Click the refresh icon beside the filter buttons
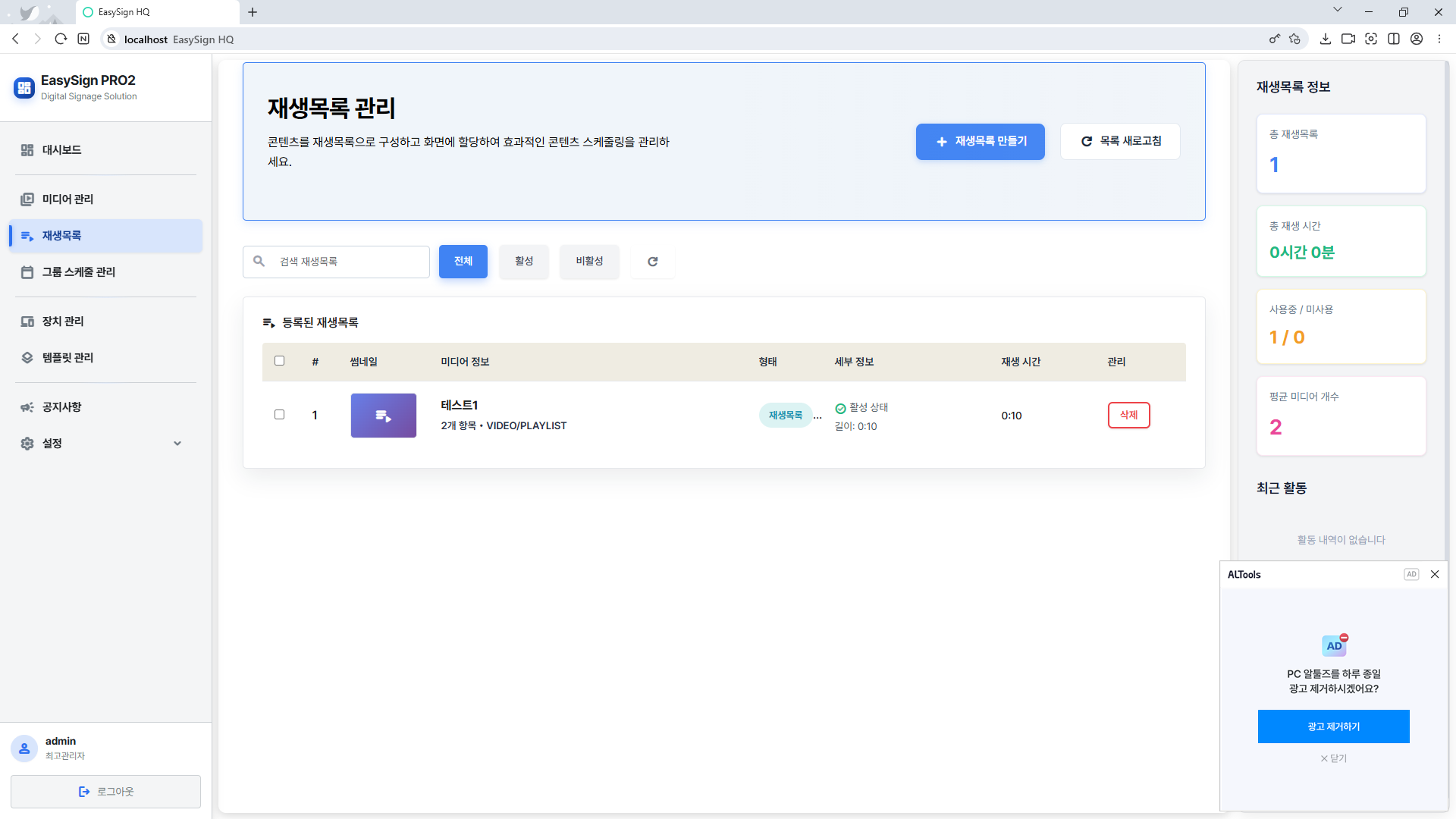 click(x=652, y=262)
